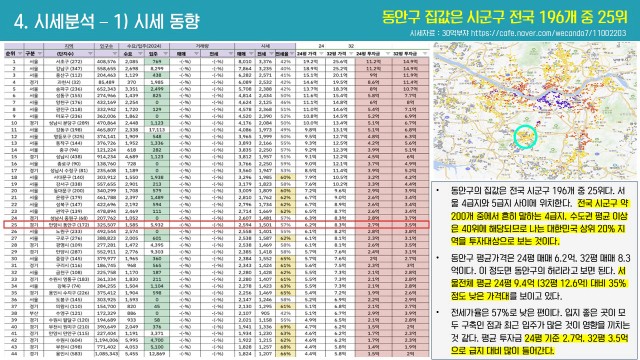Screen dimensions: 640x360
Task: Open the 32평 가격 filter dropdown
Action: pos(351,54)
